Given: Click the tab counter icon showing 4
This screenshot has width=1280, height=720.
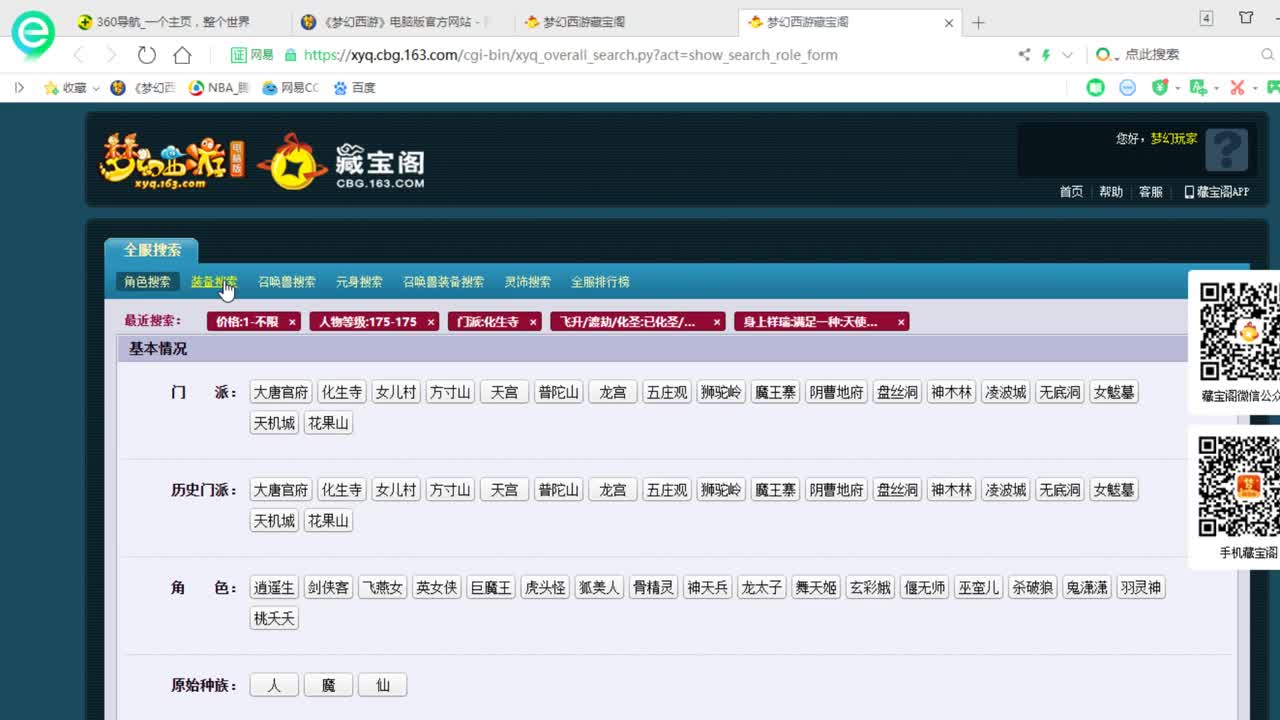Looking at the screenshot, I should pyautogui.click(x=1207, y=18).
